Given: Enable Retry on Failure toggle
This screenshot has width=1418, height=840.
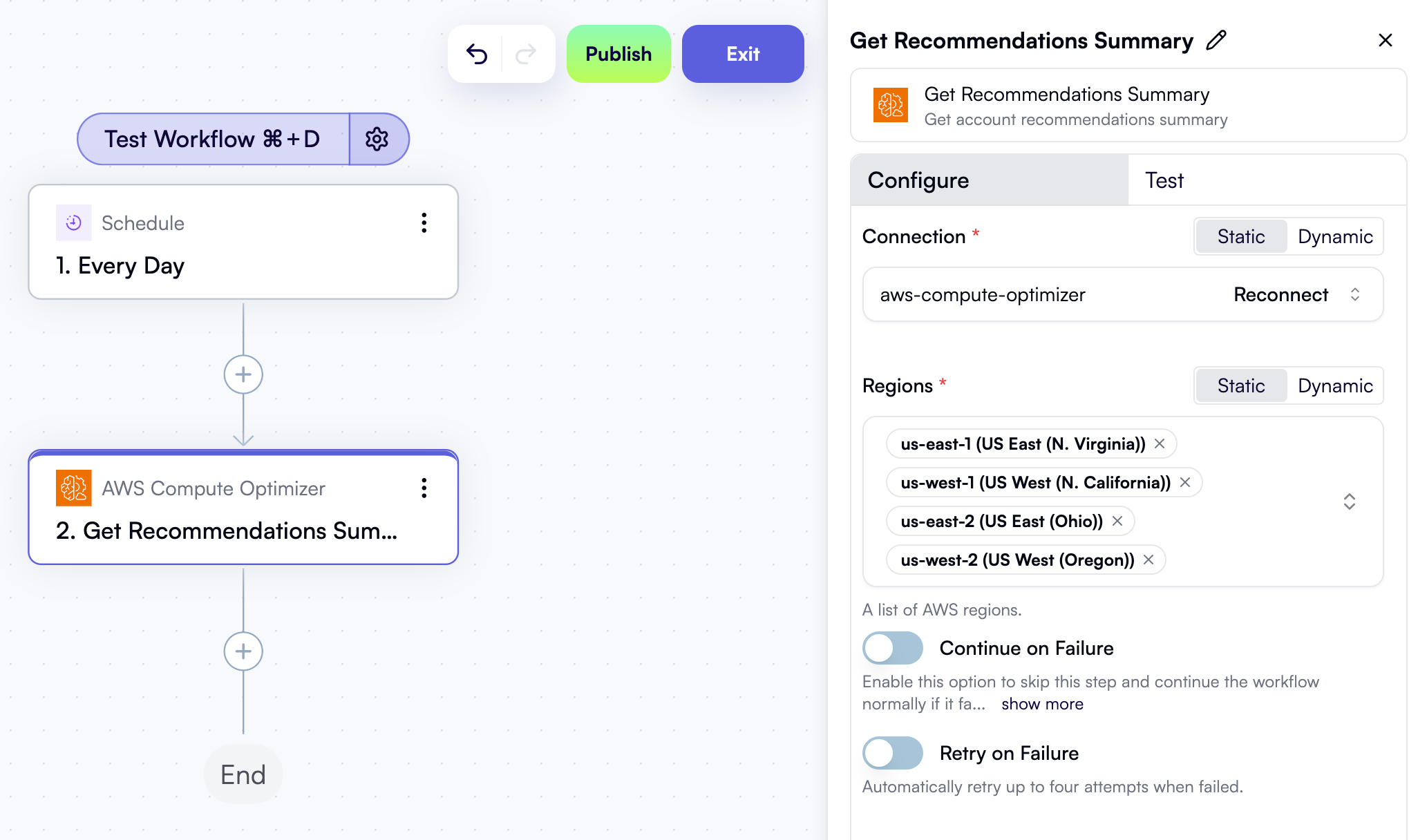Looking at the screenshot, I should pyautogui.click(x=892, y=753).
